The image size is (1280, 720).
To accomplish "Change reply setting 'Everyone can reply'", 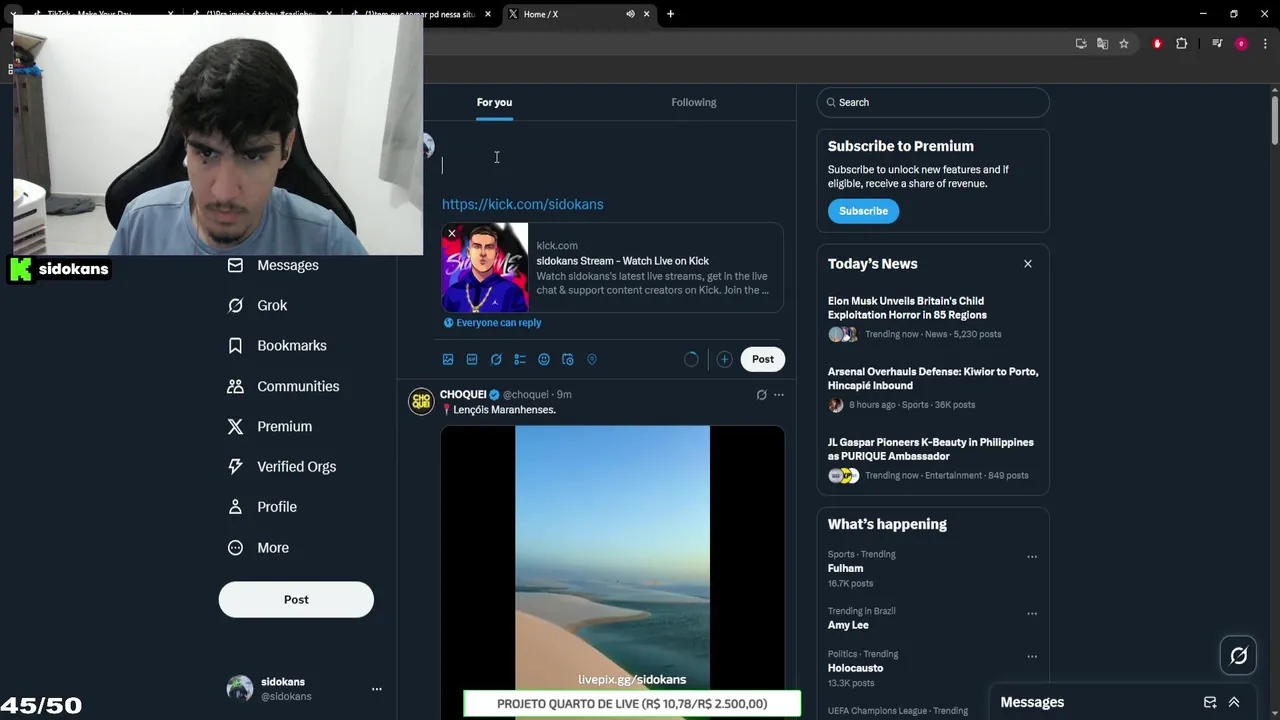I will click(493, 323).
